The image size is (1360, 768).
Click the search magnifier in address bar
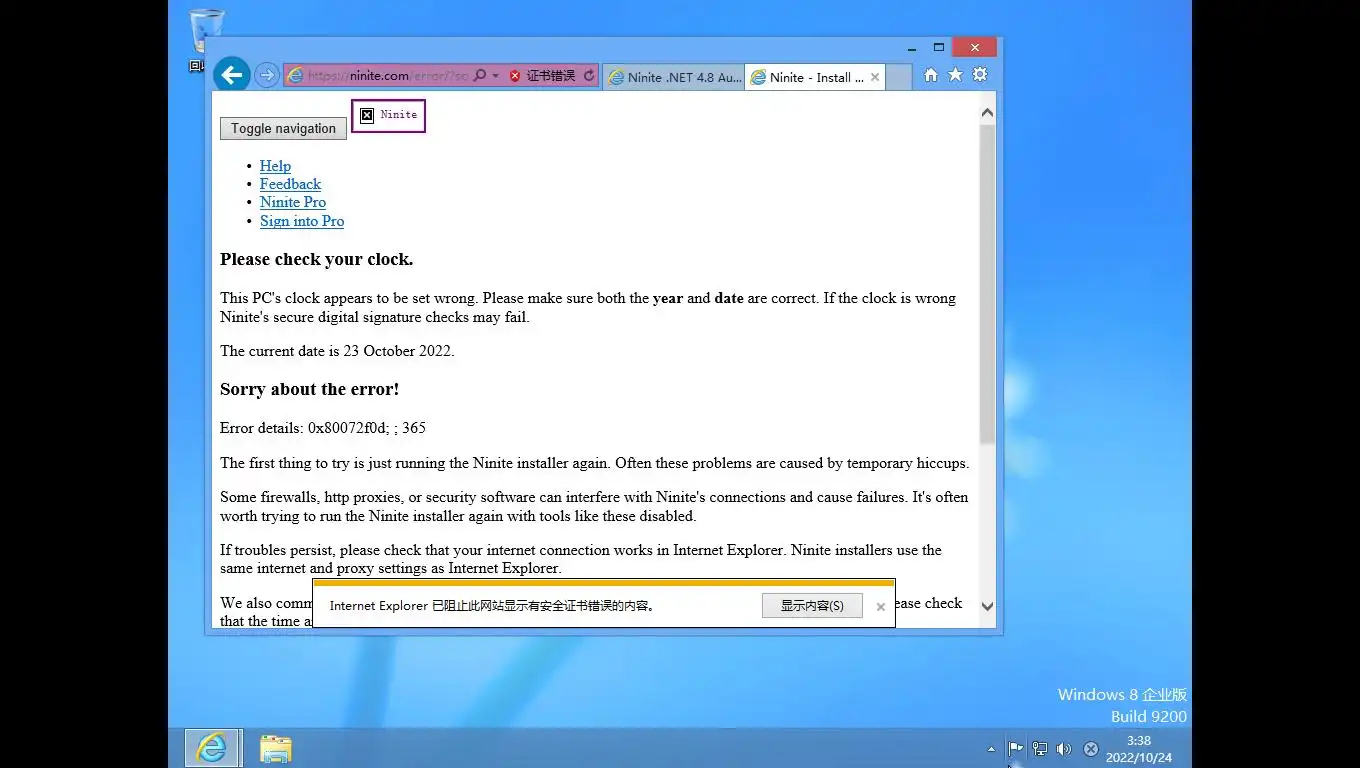coord(480,76)
